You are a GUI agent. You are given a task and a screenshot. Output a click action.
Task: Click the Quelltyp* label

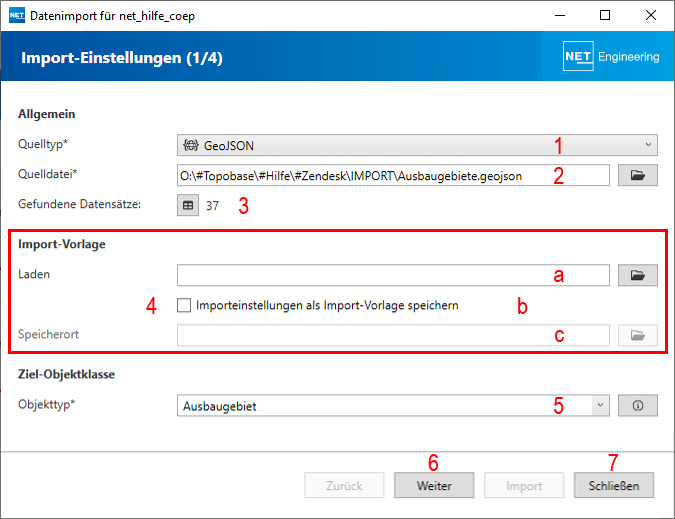[43, 144]
